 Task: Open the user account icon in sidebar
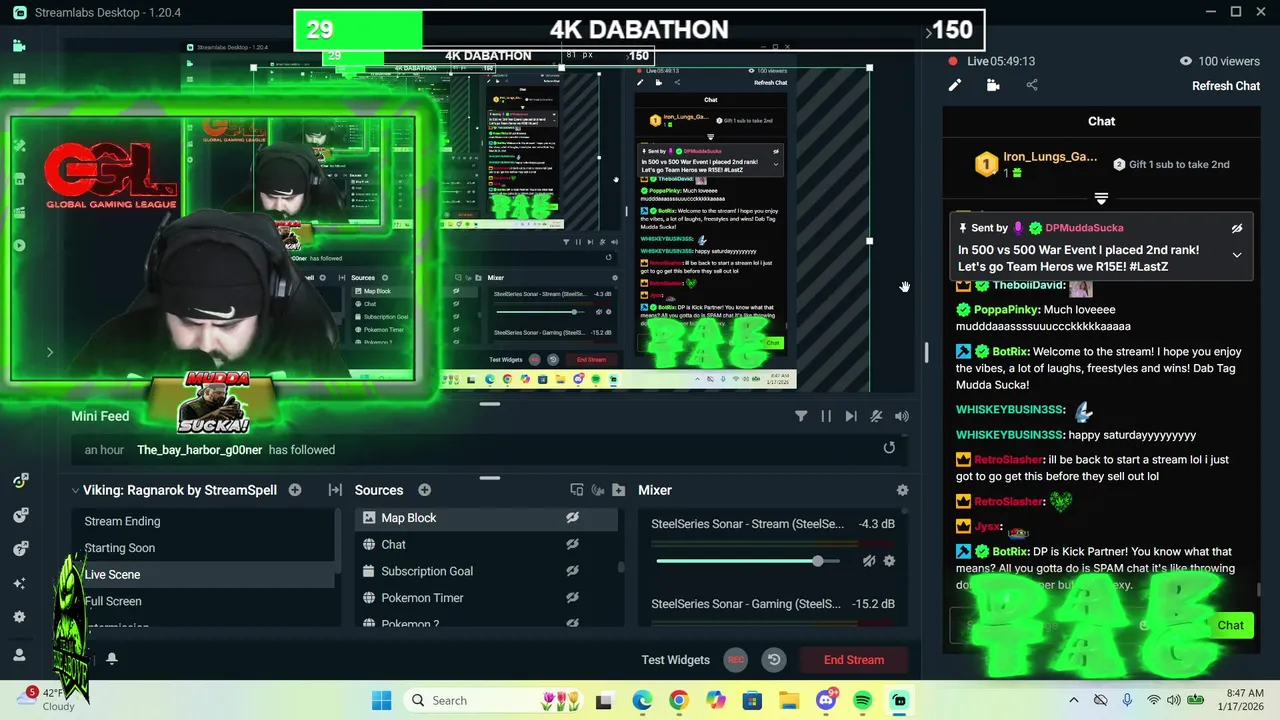(x=19, y=655)
